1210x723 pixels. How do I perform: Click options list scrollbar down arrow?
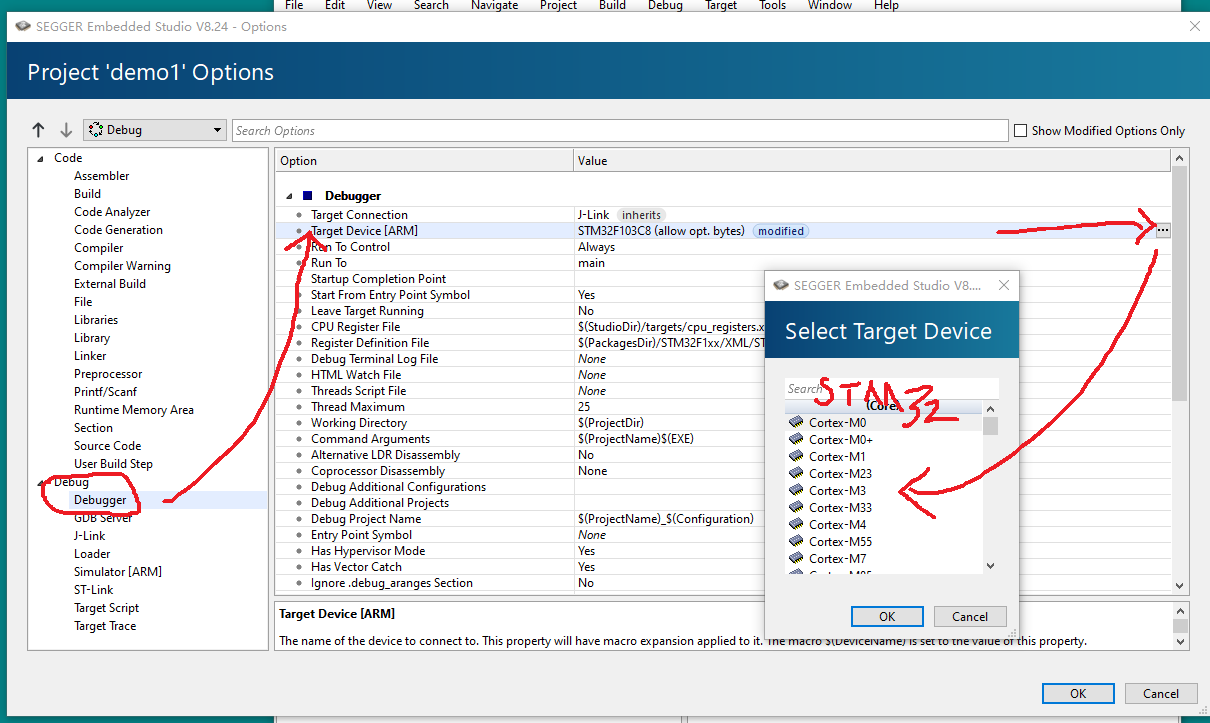click(1180, 586)
